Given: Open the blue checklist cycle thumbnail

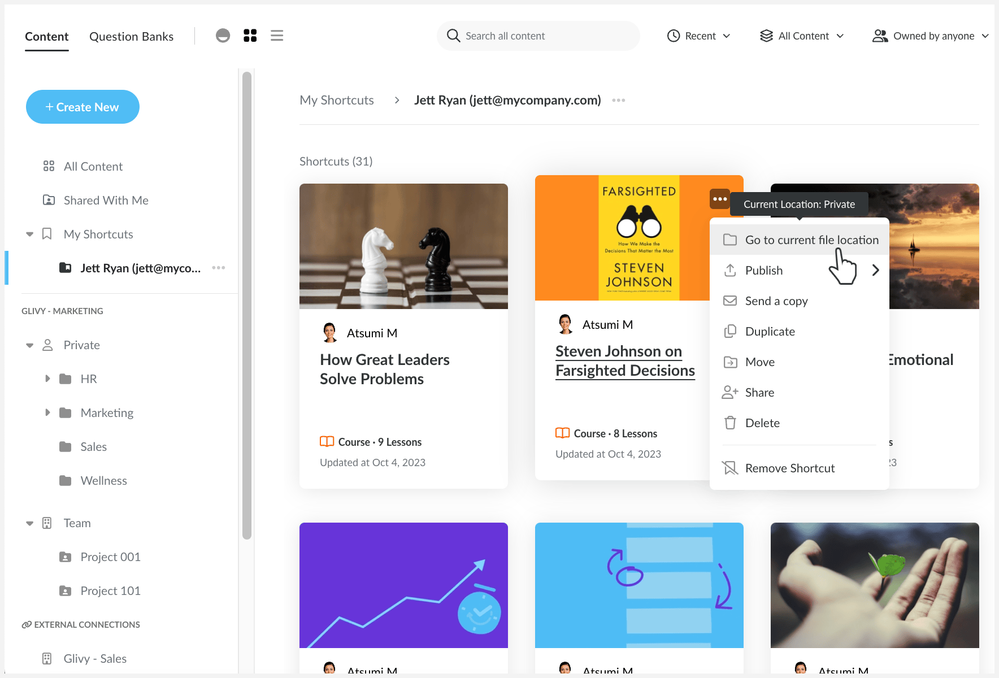Looking at the screenshot, I should (639, 586).
